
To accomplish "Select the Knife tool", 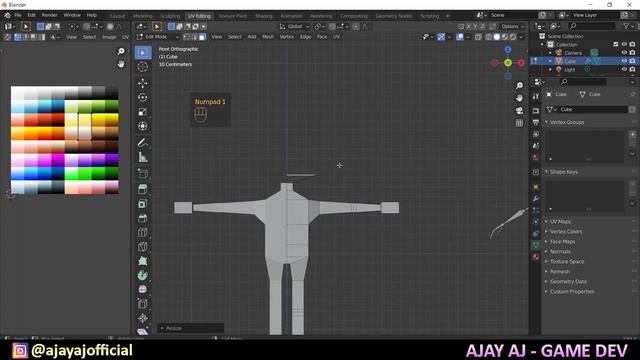I will click(143, 247).
